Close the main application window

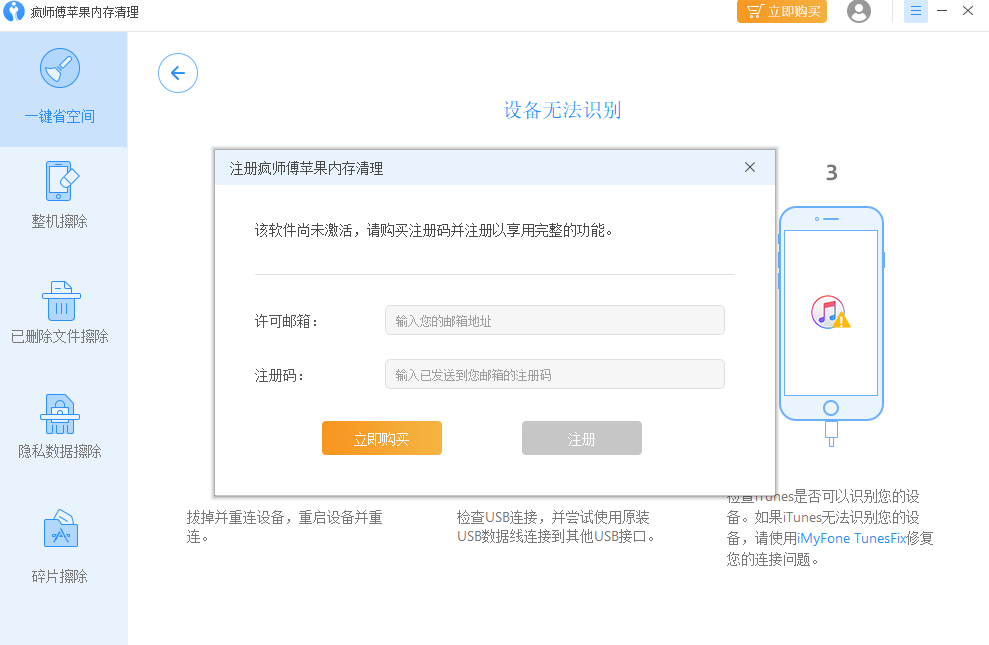(x=968, y=11)
